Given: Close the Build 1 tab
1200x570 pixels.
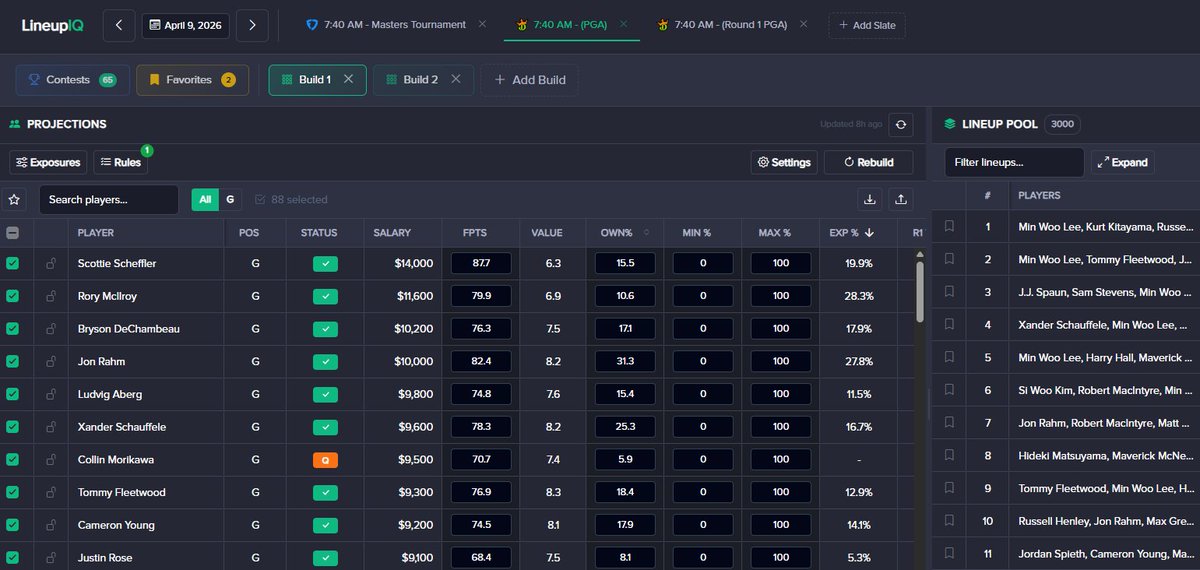Looking at the screenshot, I should (x=349, y=79).
